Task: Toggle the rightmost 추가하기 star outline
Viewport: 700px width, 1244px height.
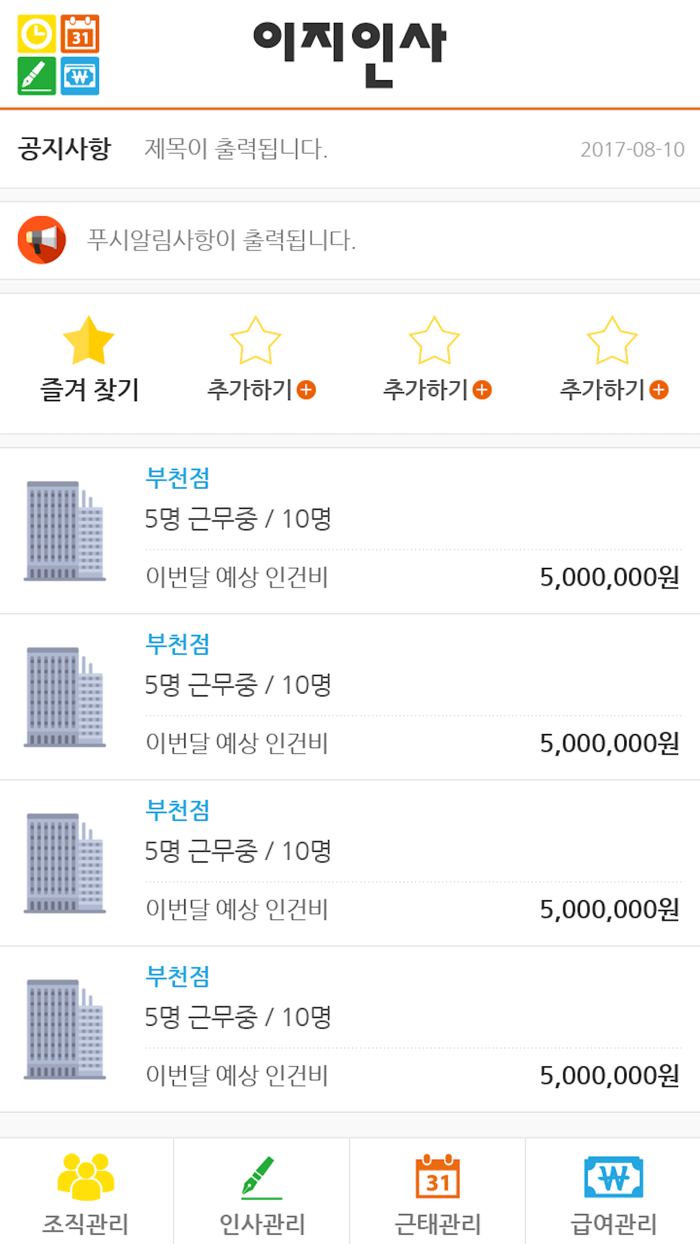Action: pyautogui.click(x=612, y=340)
